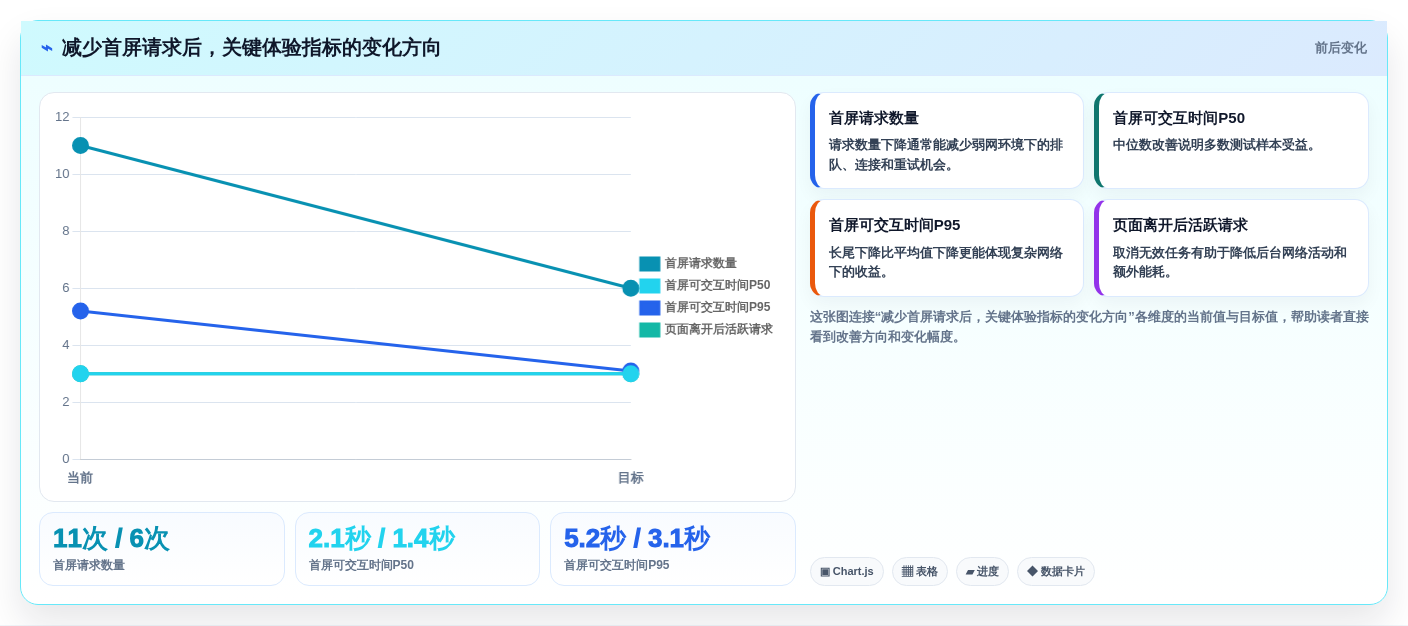Image resolution: width=1408 pixels, height=626 pixels.
Task: Open the 首屏可交互时间P95 description card
Action: (x=947, y=248)
